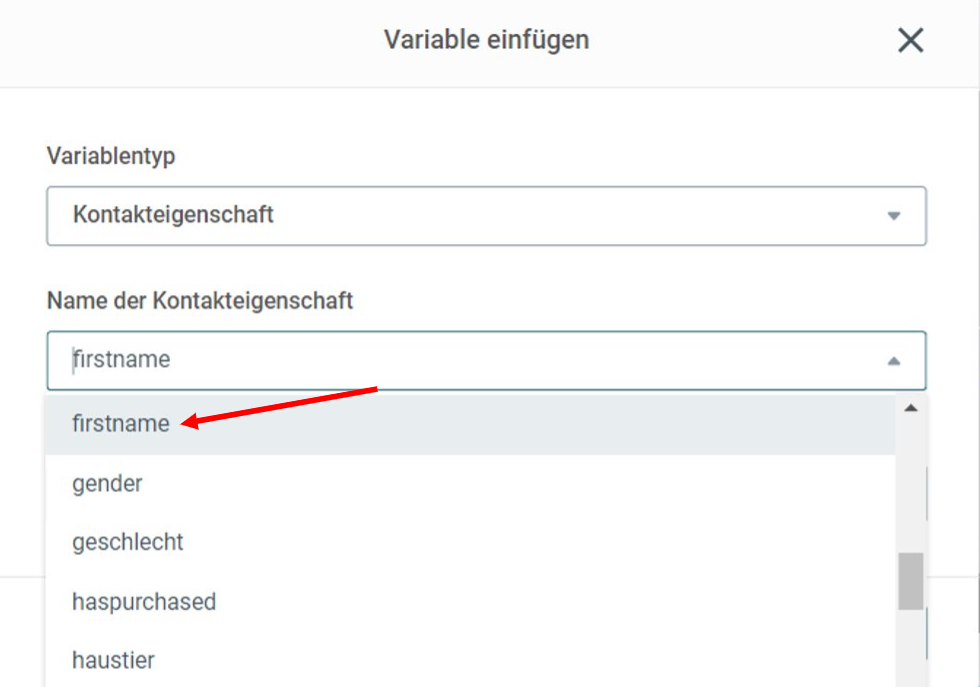
Task: Click the Variable einfügen dialog title
Action: [x=486, y=40]
